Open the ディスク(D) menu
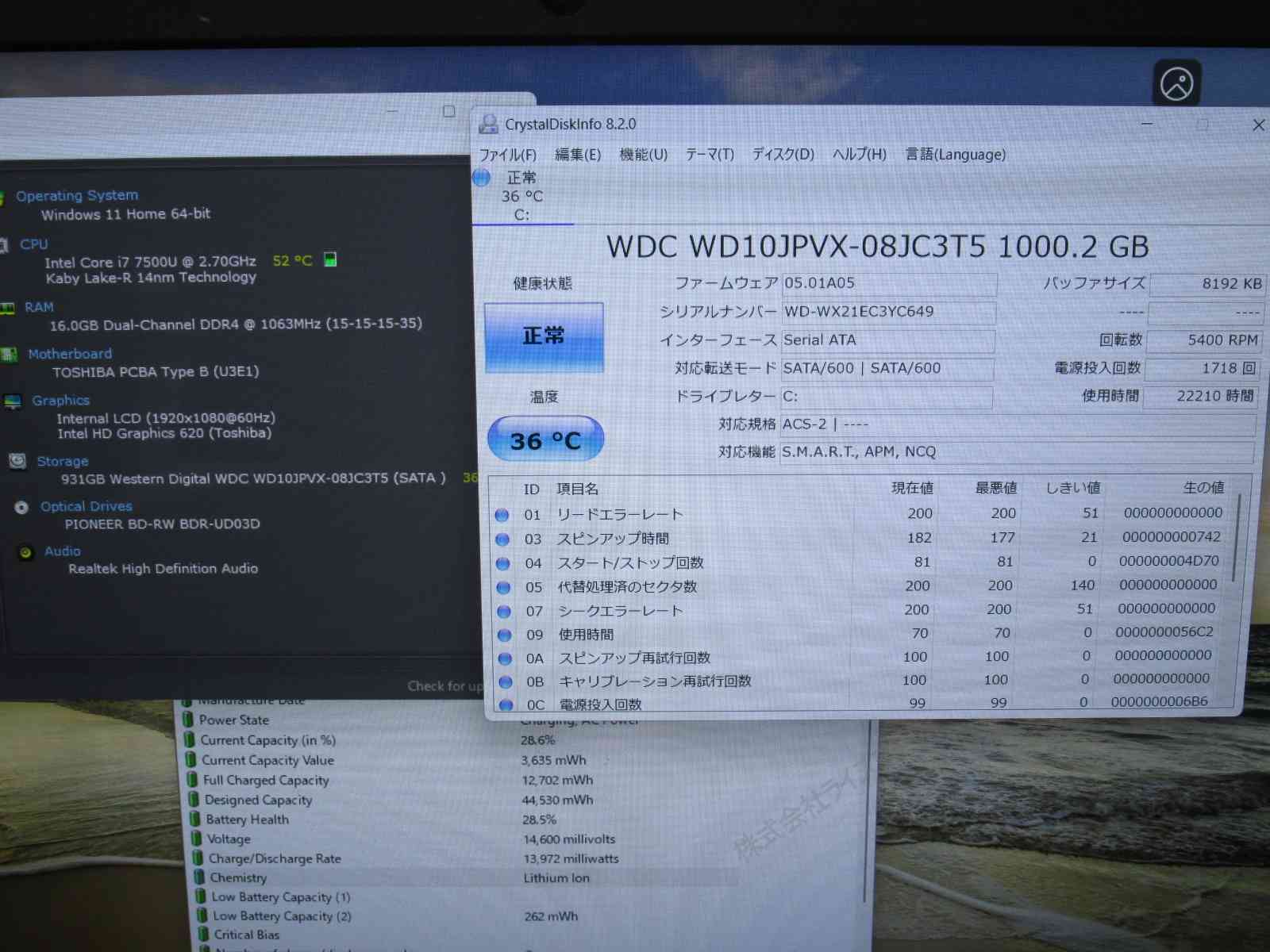 point(783,155)
